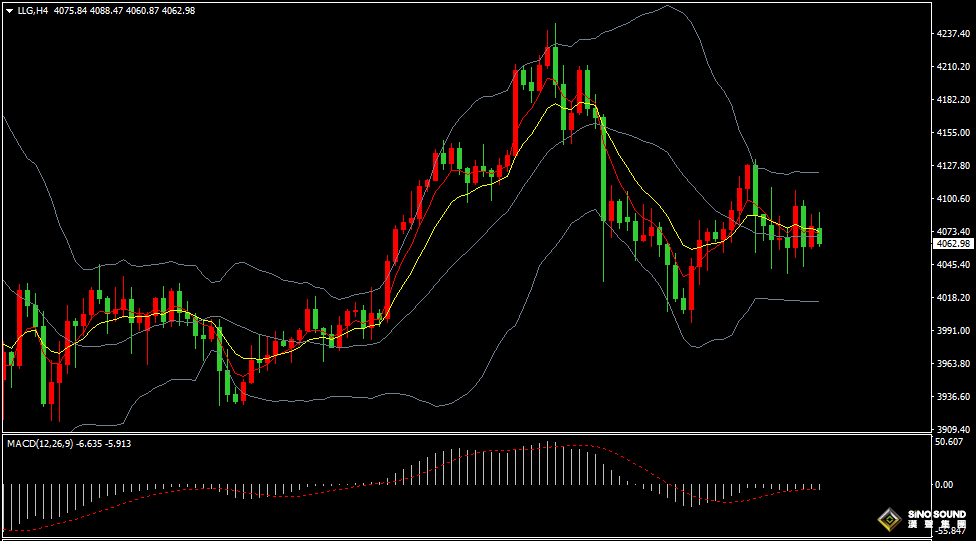
Task: Click the tall red candle rising to 4210
Action: (x=515, y=108)
